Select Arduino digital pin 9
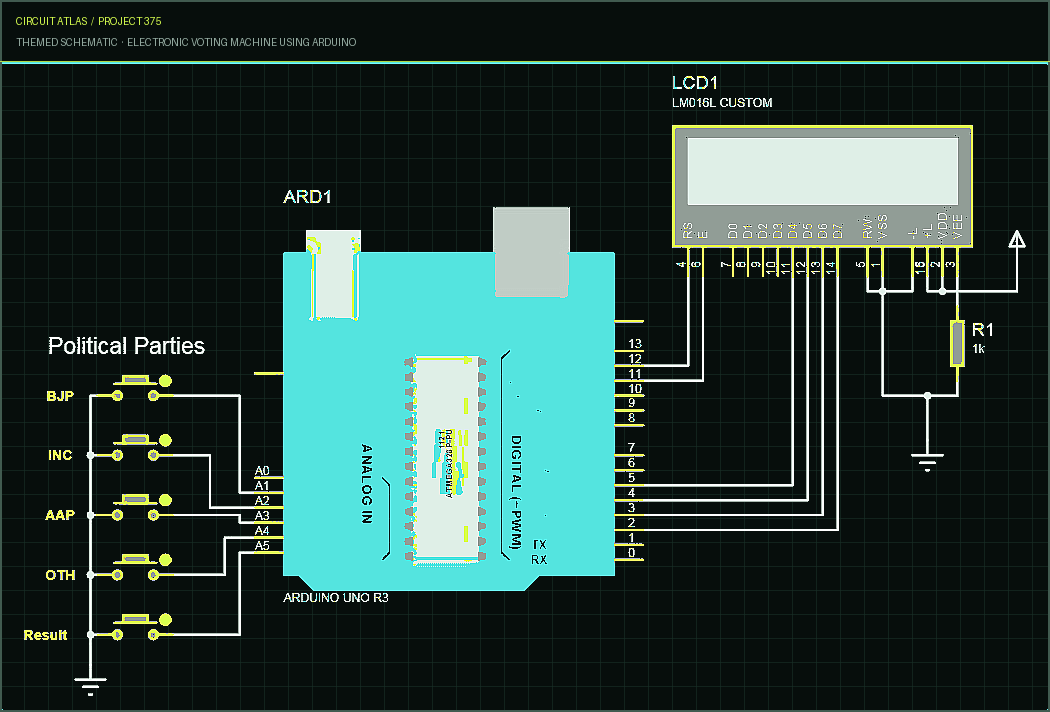Screen dimensions: 1050x712 631,403
